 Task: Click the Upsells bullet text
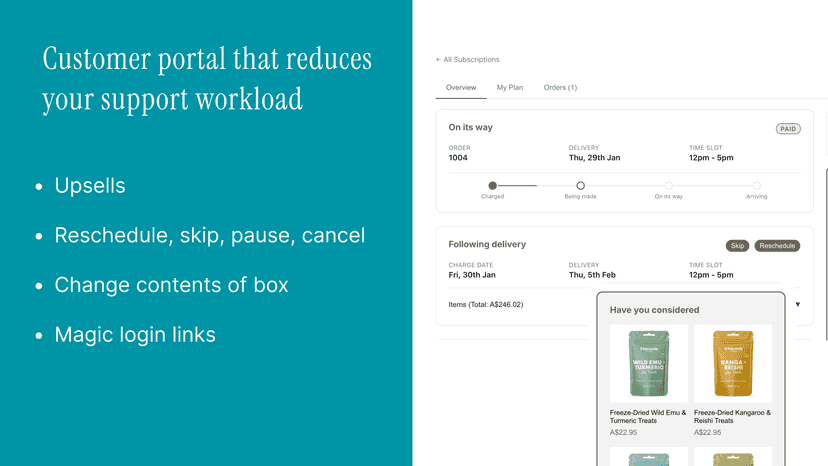pyautogui.click(x=90, y=186)
